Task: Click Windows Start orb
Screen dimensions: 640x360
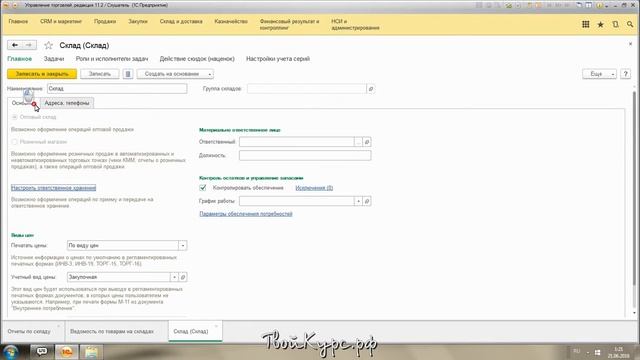Action: click(11, 351)
